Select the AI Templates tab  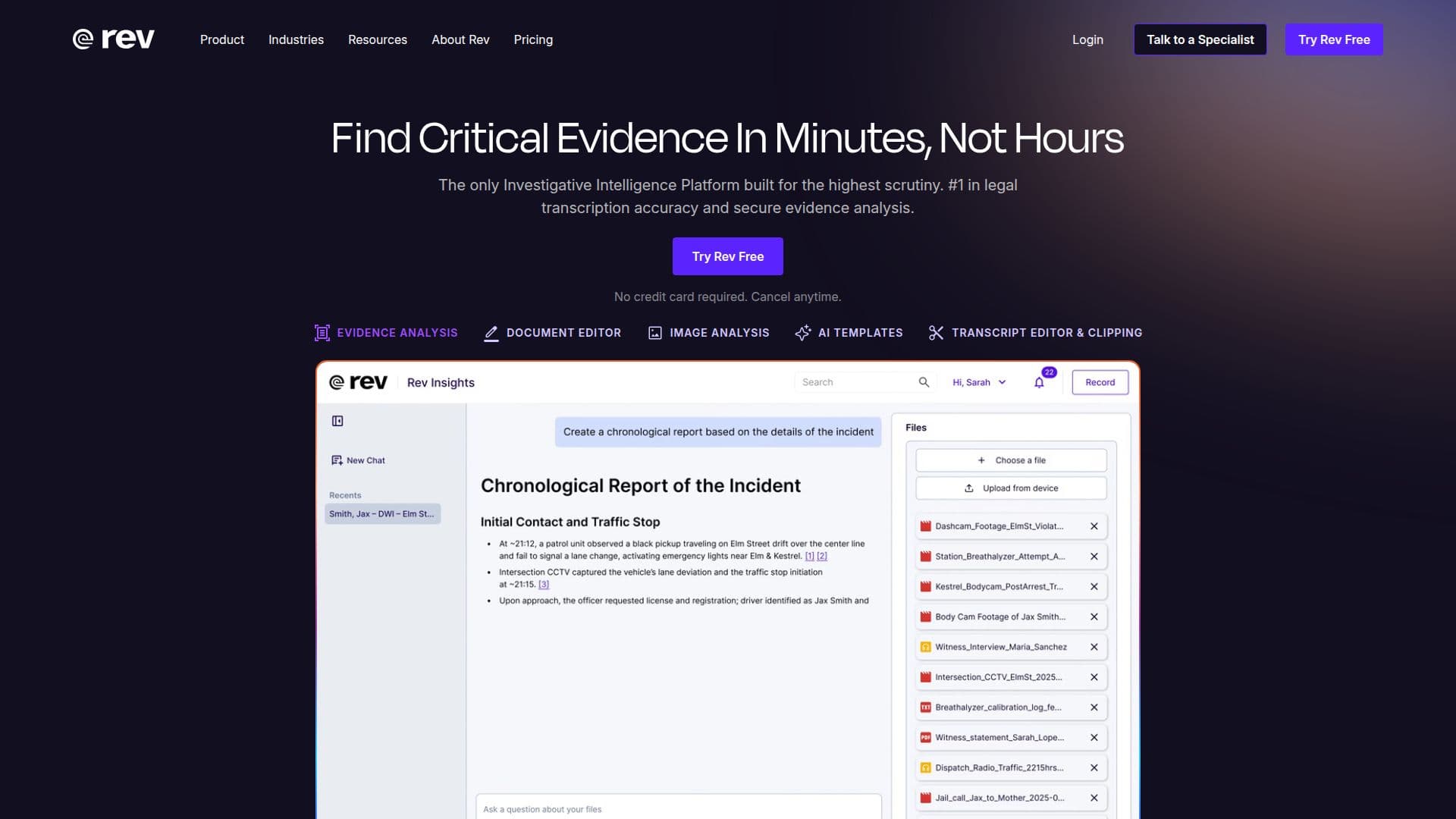tap(849, 333)
